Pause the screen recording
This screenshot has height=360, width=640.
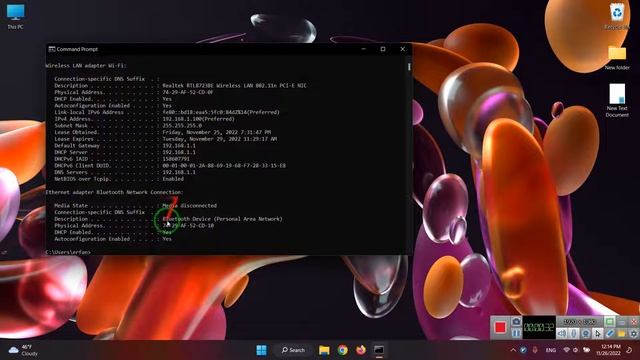pyautogui.click(x=516, y=333)
